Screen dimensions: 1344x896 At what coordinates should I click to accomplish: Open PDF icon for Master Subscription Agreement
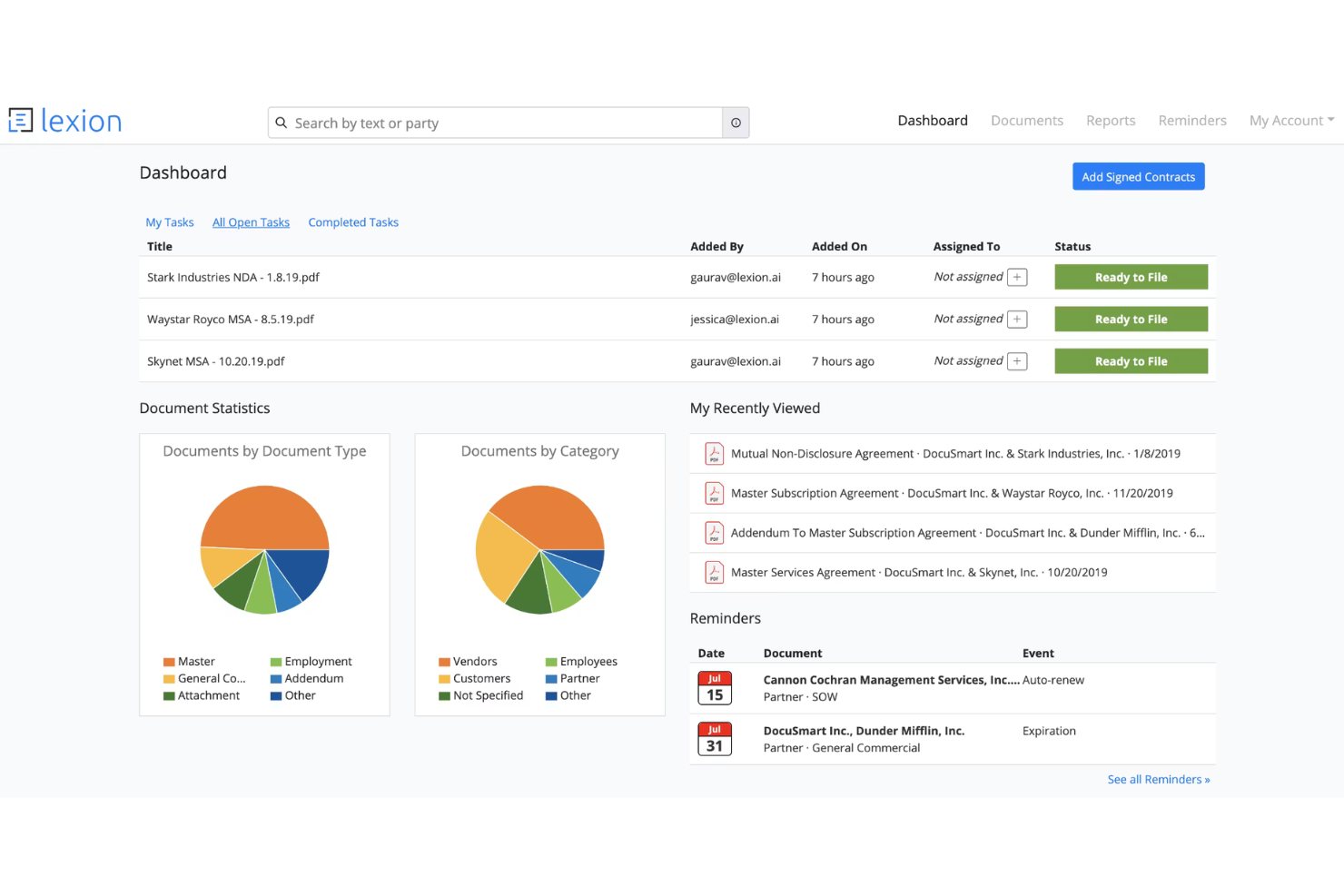715,493
